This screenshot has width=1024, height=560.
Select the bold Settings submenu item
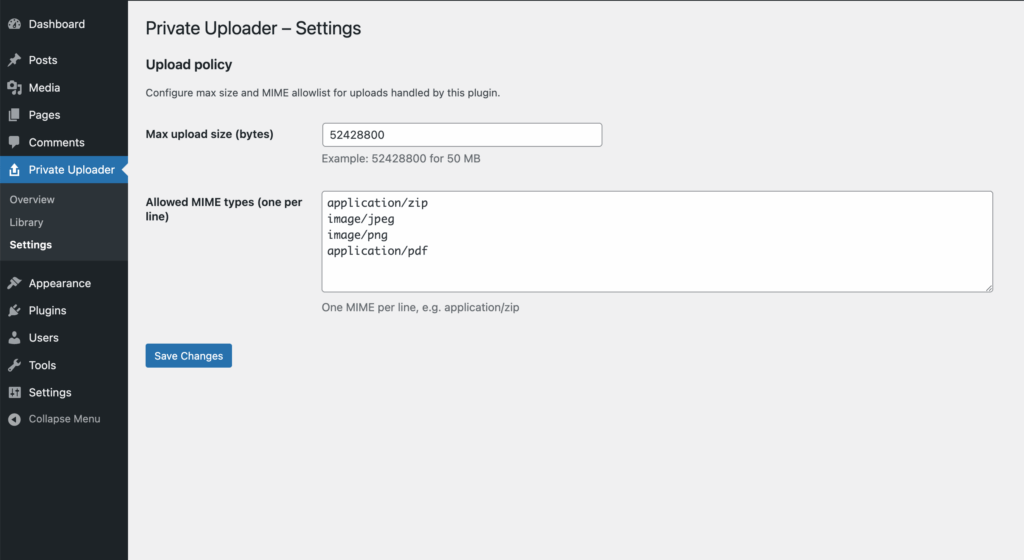[x=30, y=245]
